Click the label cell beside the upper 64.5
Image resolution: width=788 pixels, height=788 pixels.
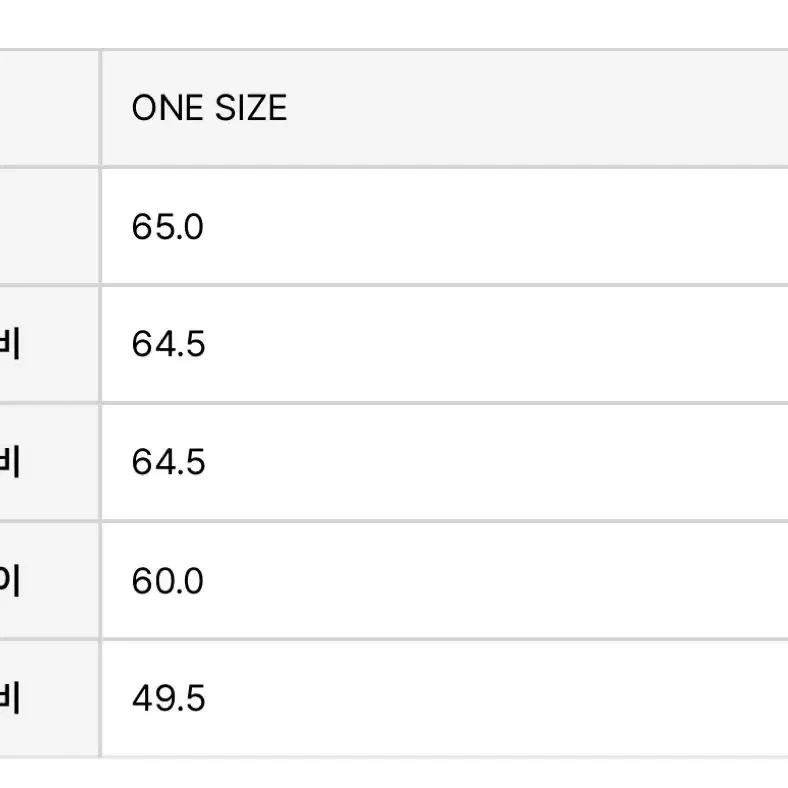[49, 344]
